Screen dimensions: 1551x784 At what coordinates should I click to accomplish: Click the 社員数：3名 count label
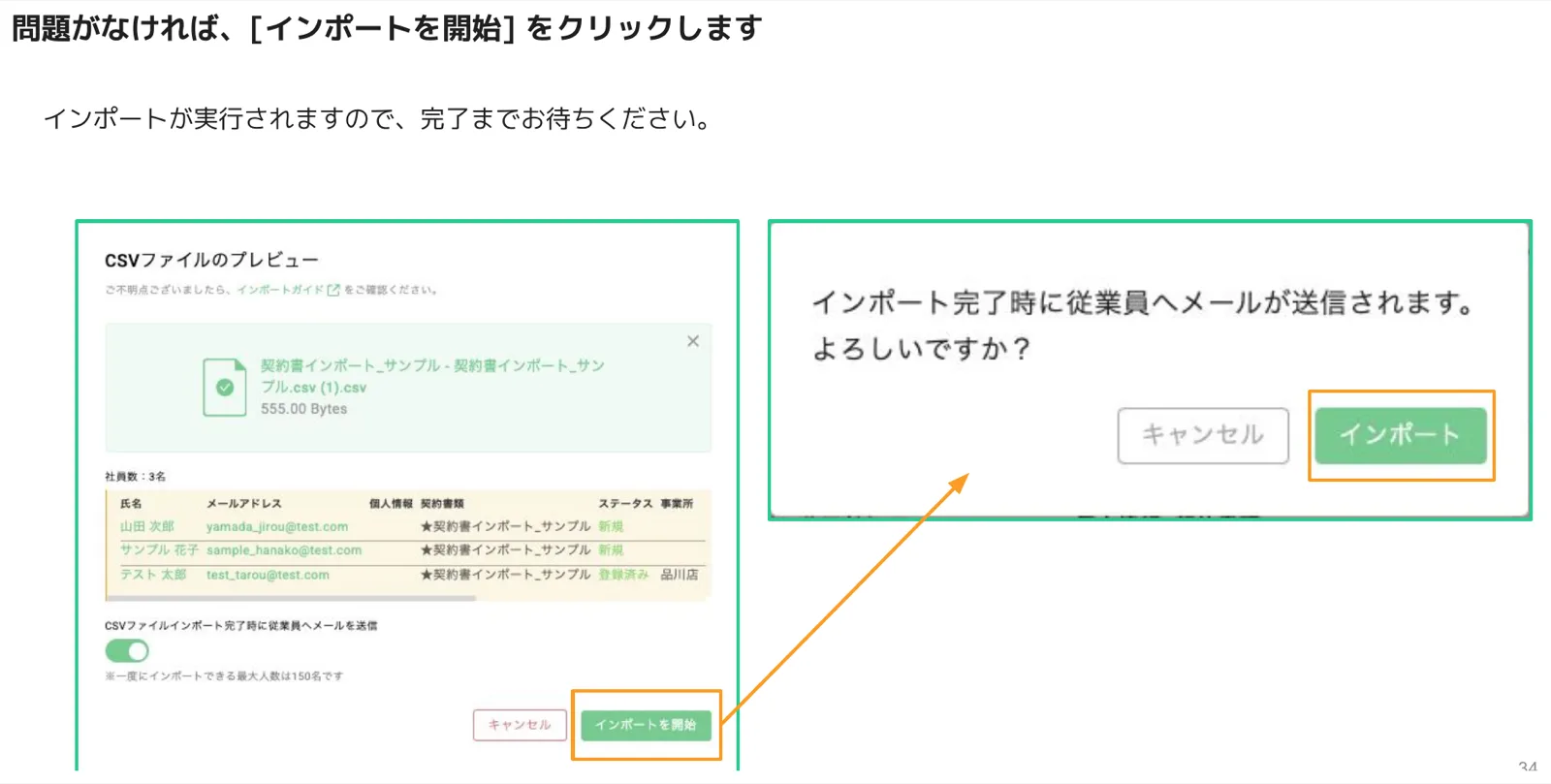(136, 476)
